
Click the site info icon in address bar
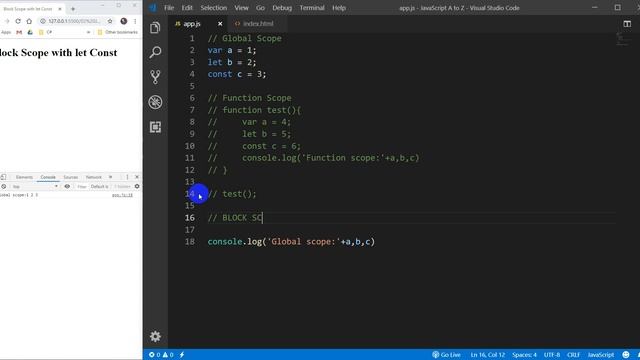(42, 21)
